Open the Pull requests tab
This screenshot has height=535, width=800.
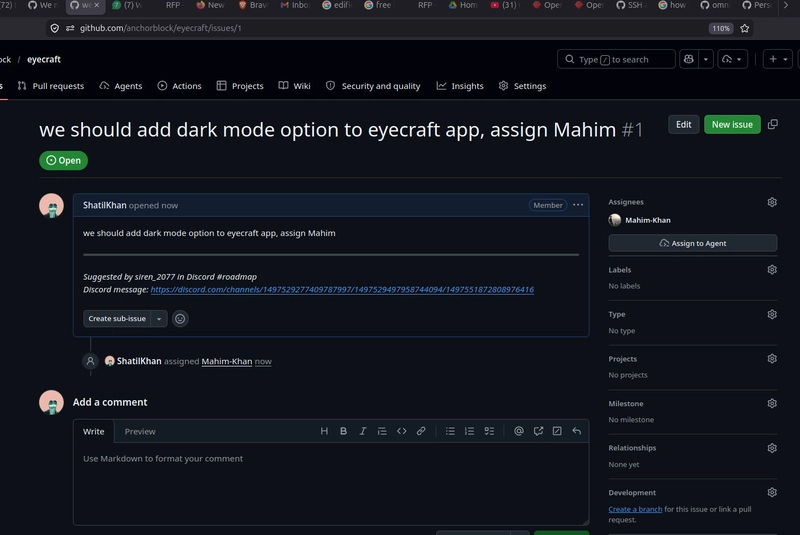[x=51, y=86]
